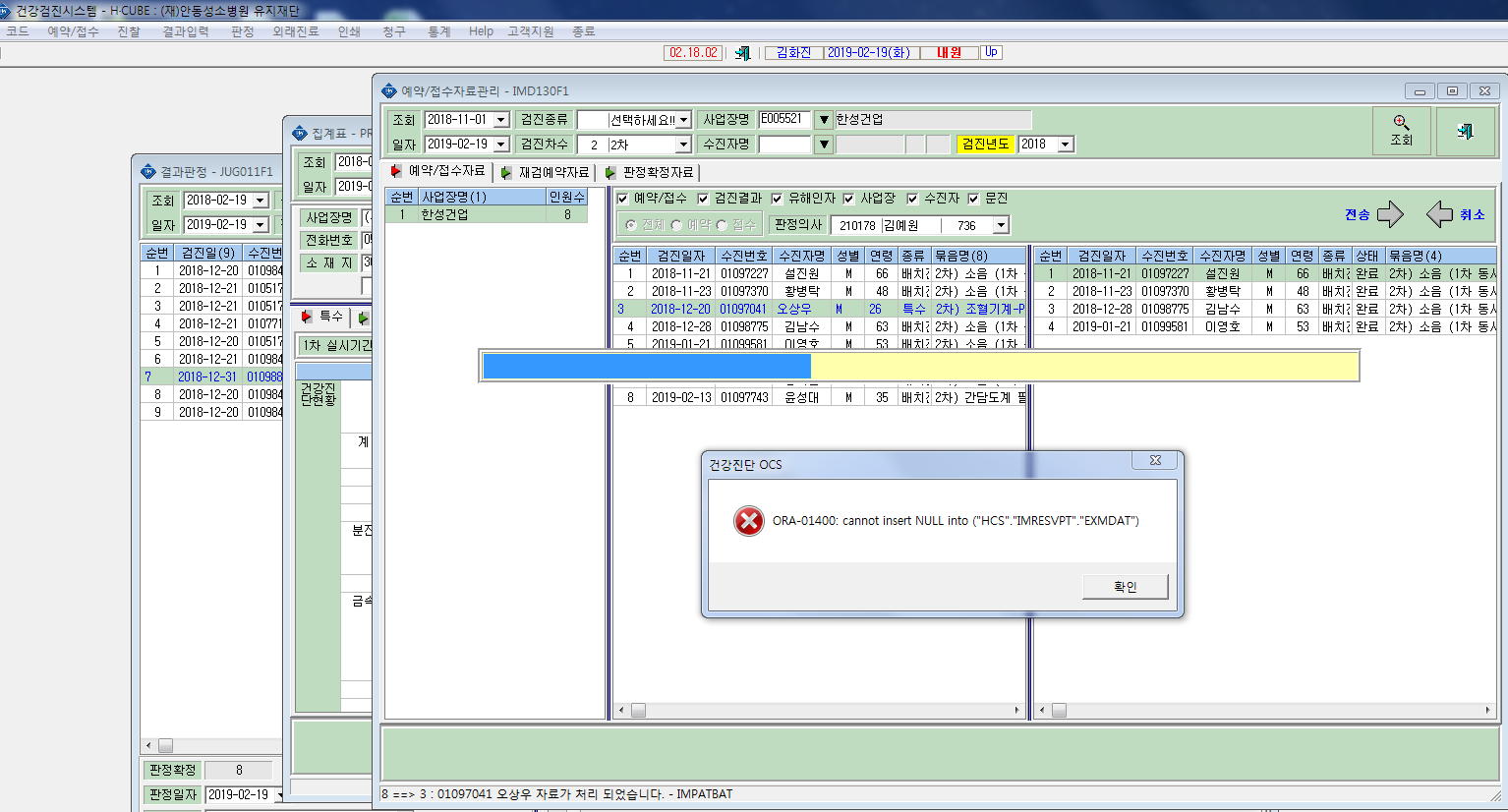
Task: Click the 조회 magnifier search button
Action: 1401,130
